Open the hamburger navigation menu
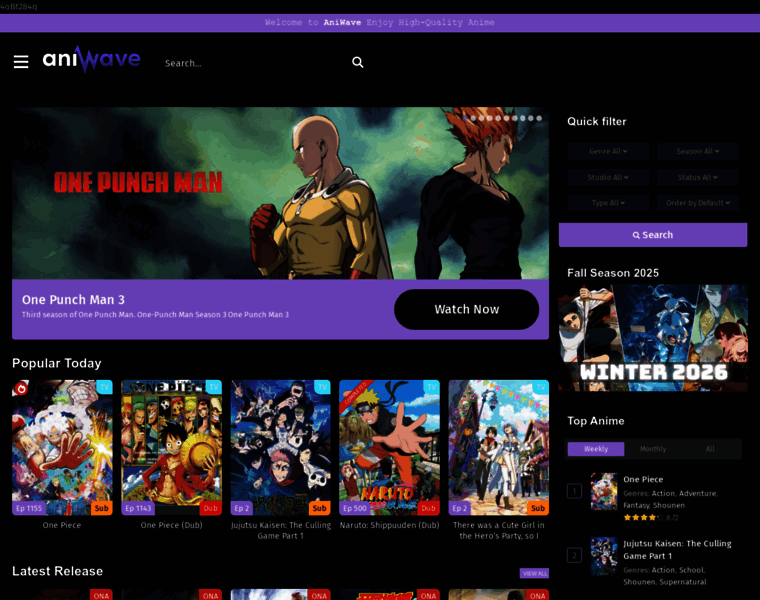The image size is (760, 600). (21, 62)
